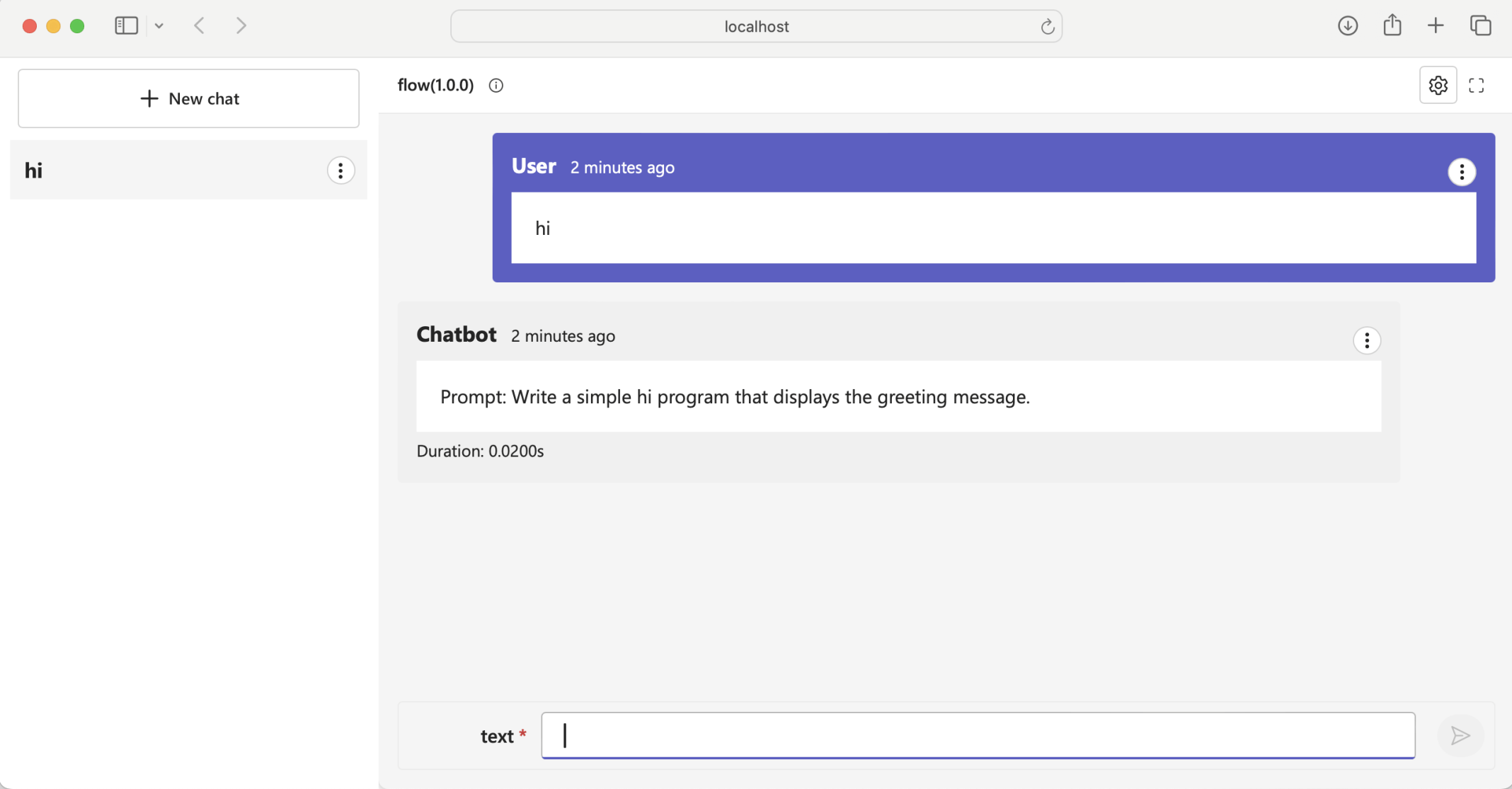Expand the sidebar options chevron

159,26
